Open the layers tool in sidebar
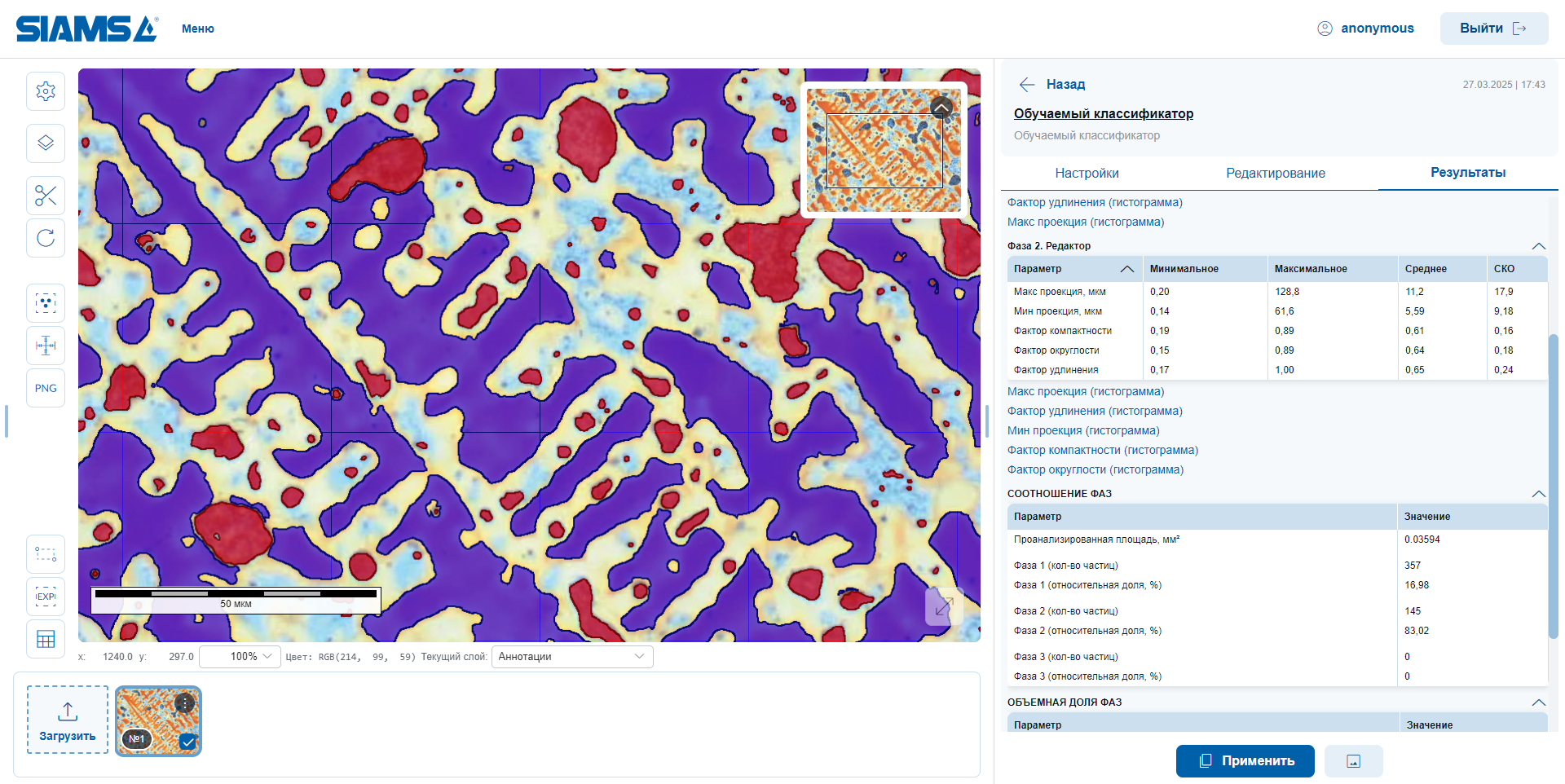The image size is (1565, 784). [46, 143]
